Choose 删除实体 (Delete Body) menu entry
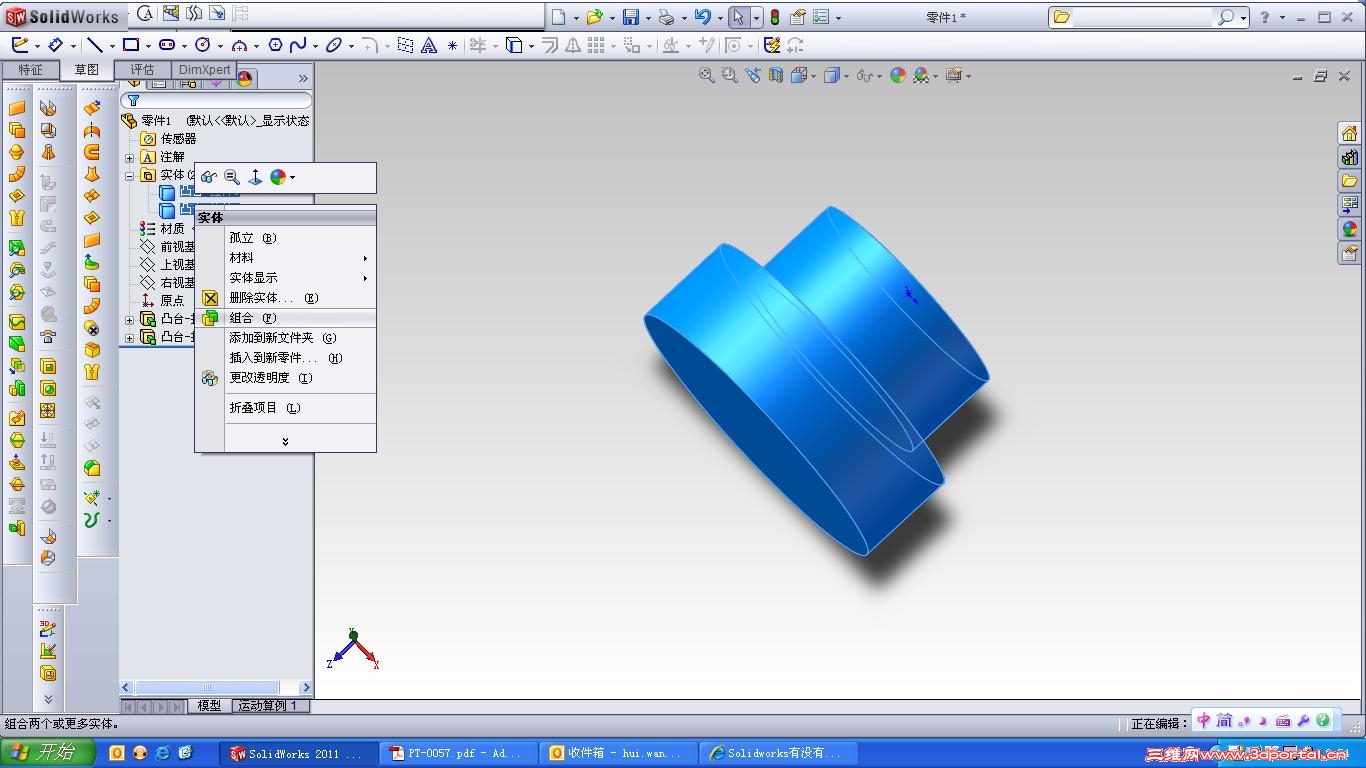The image size is (1366, 768). pos(285,298)
